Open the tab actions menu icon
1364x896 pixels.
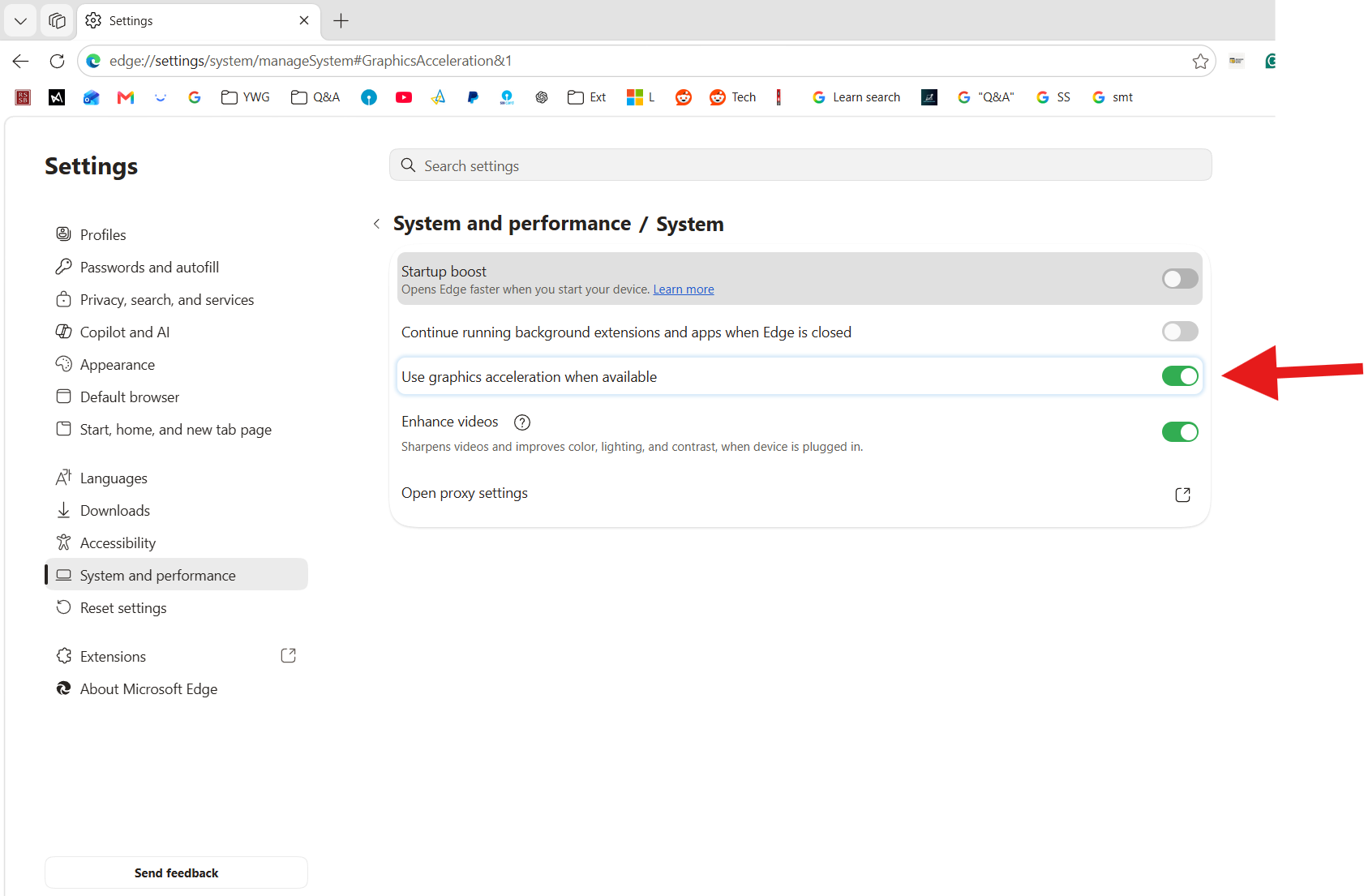(x=57, y=21)
